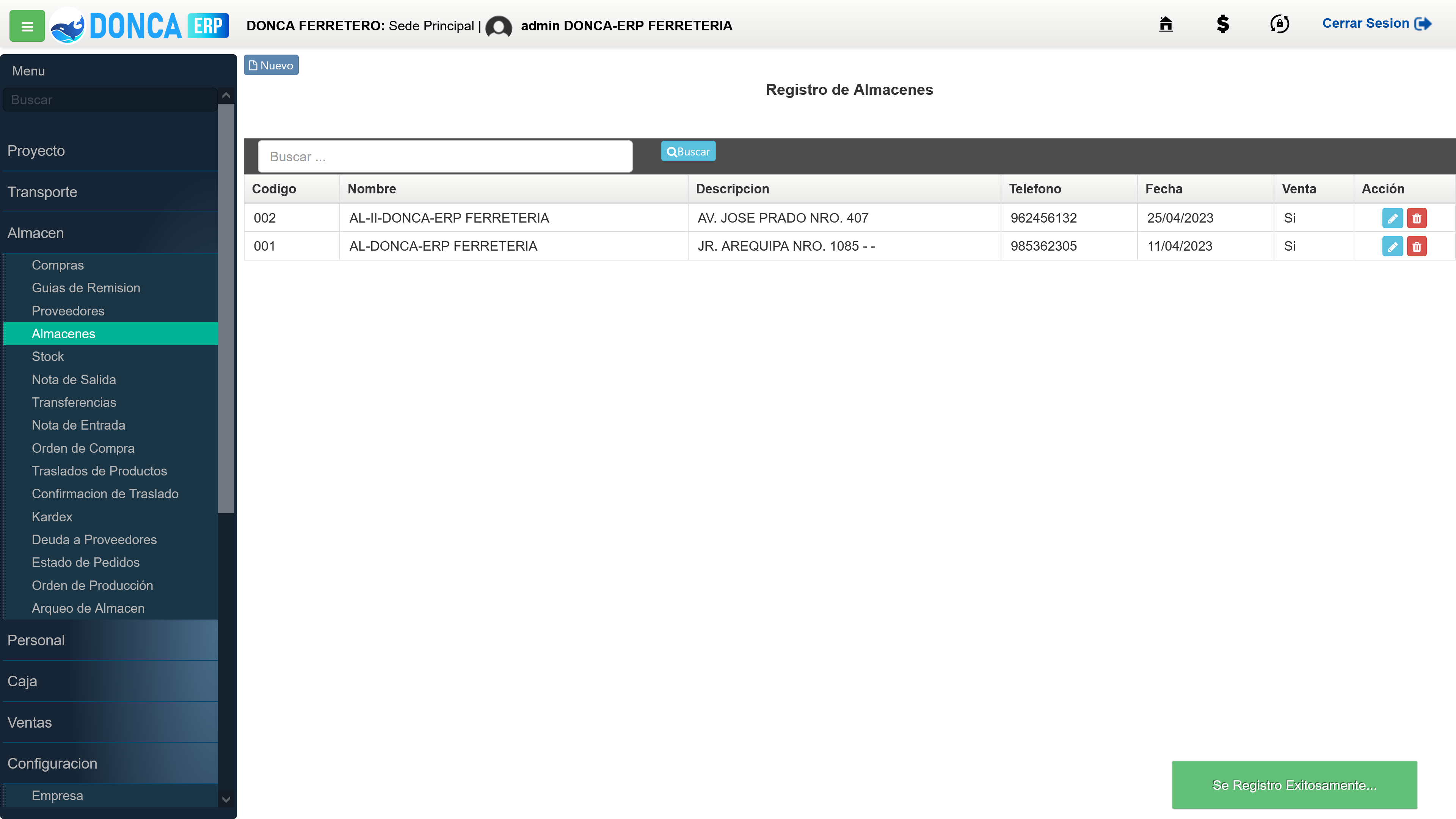Open Kardex in sidebar
1456x819 pixels.
pyautogui.click(x=110, y=517)
